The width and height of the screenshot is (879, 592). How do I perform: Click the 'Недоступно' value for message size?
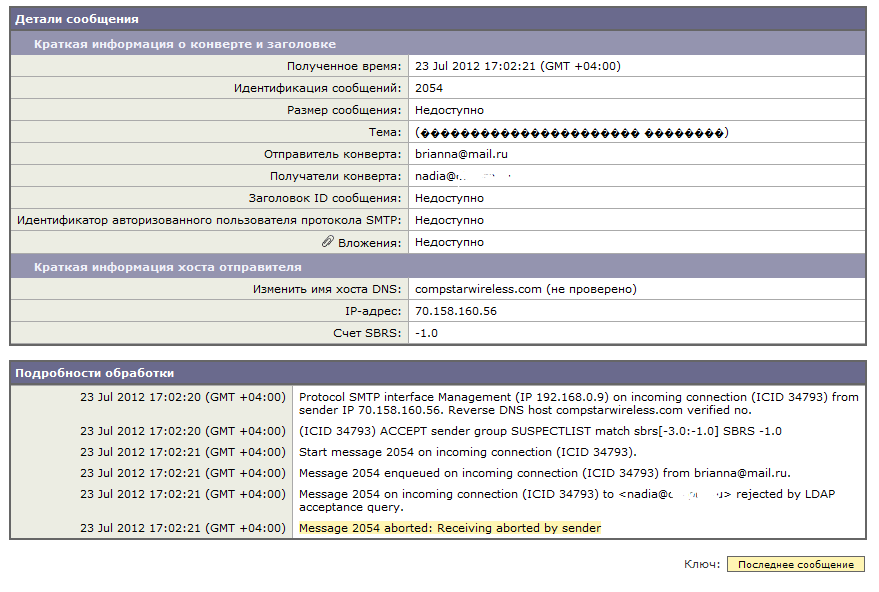click(449, 110)
